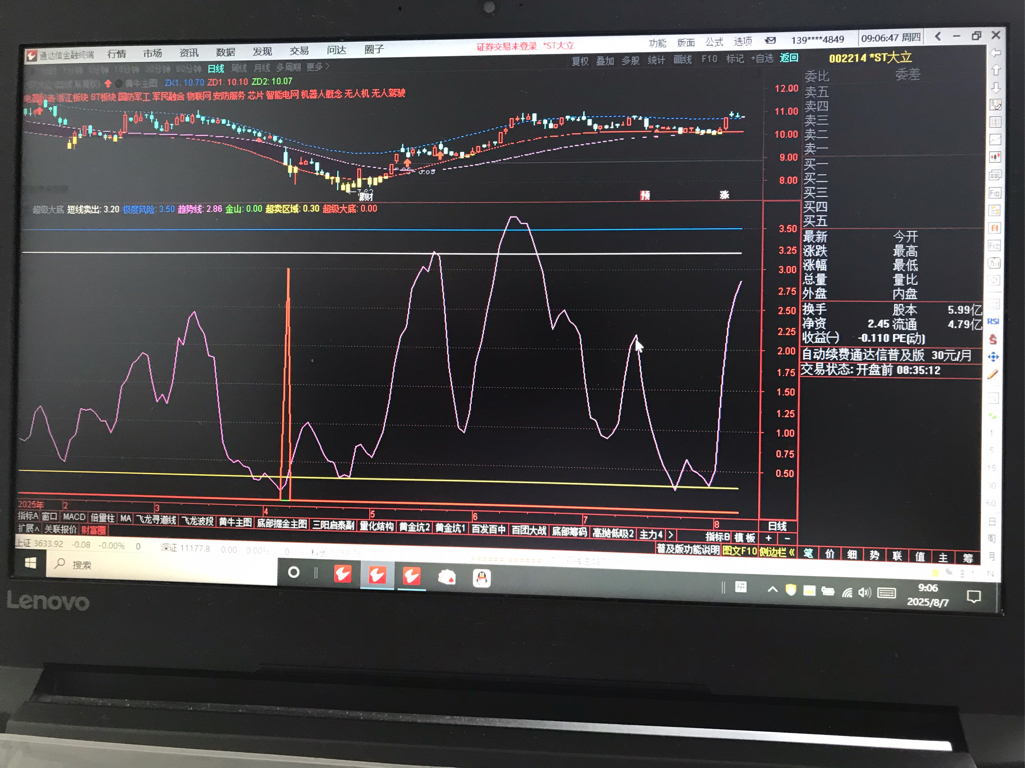Click the 功能 button in title bar

658,43
